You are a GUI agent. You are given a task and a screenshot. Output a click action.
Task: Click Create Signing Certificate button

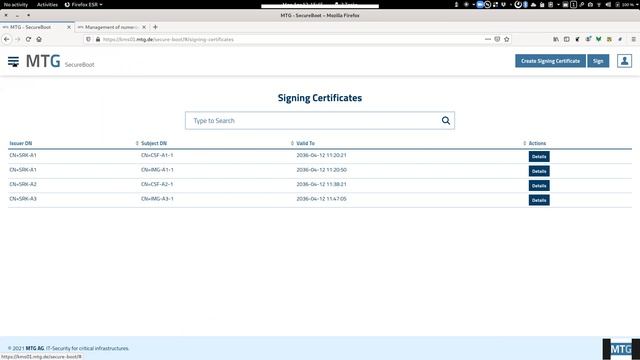point(550,61)
